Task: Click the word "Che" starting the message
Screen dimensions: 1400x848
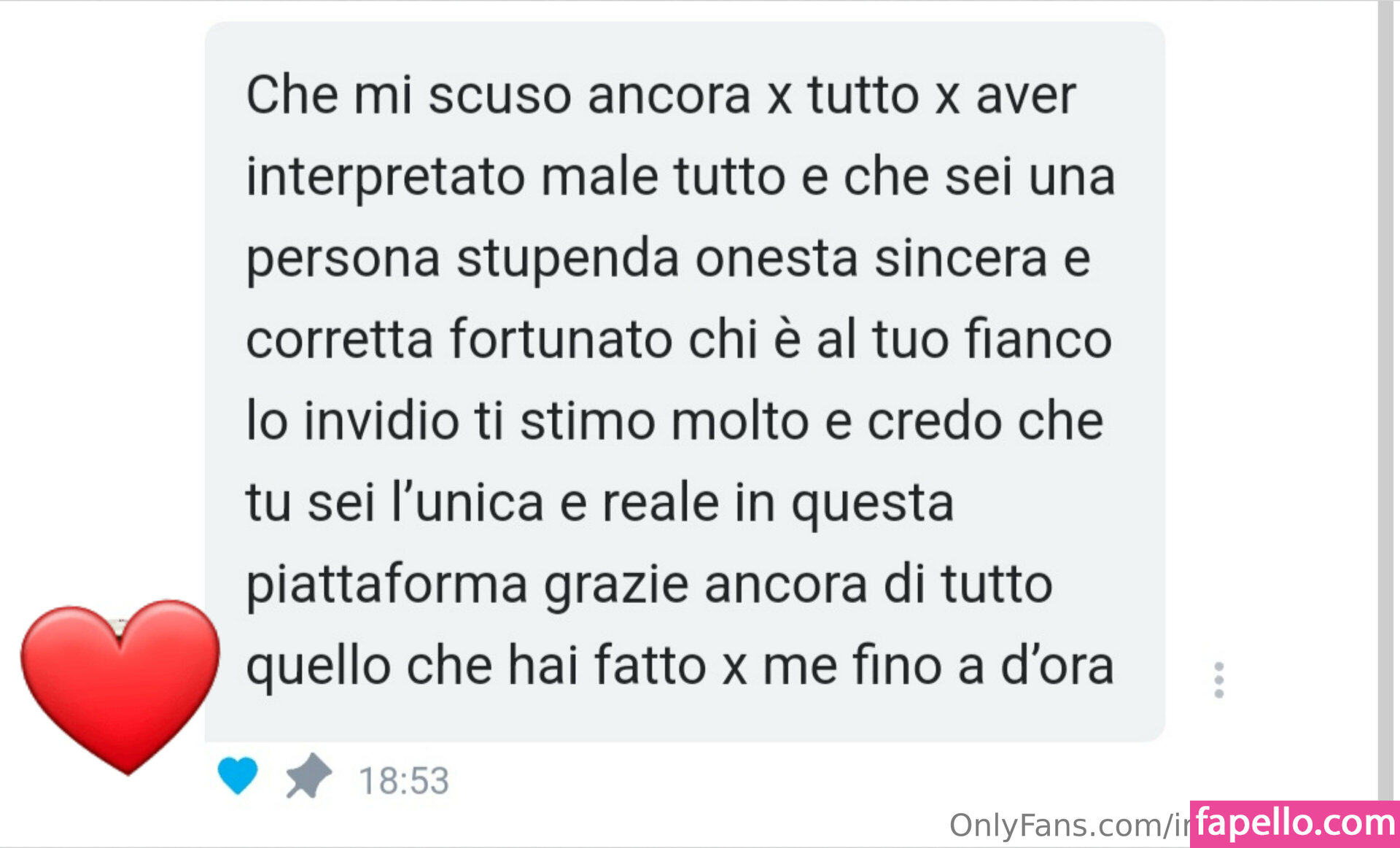Action: 292,95
